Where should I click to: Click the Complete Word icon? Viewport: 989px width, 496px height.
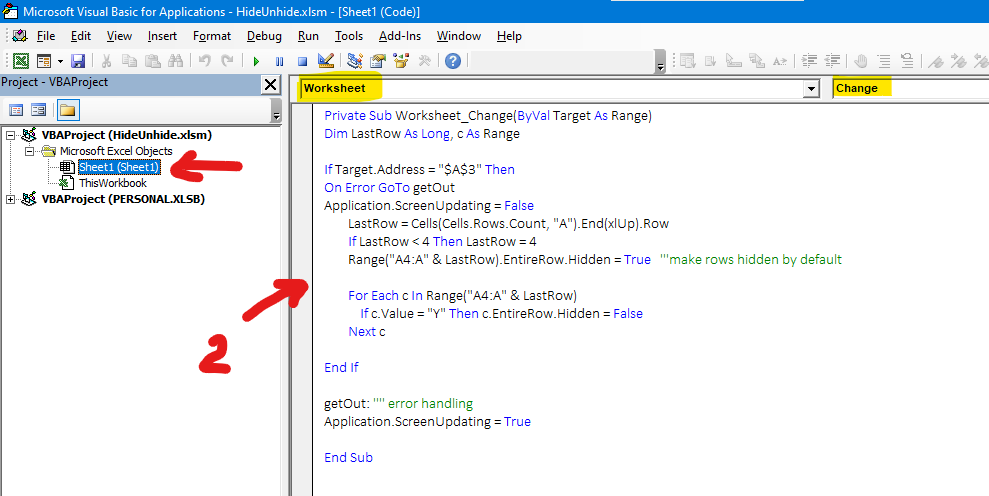point(780,61)
